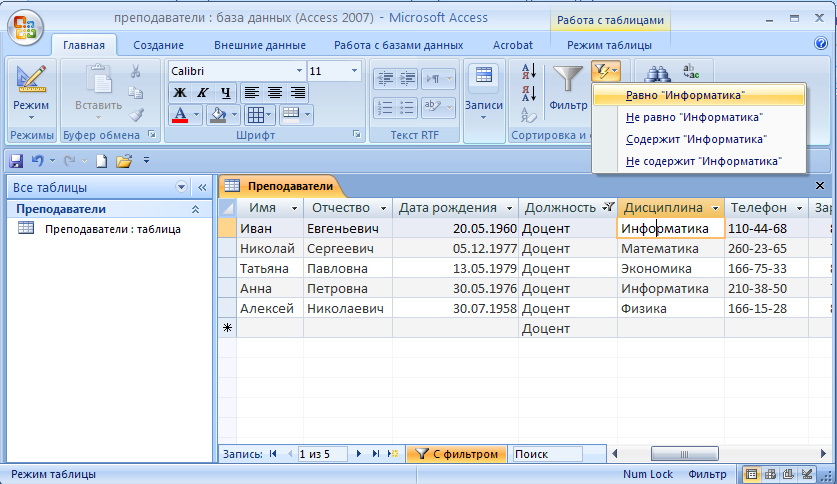Open the Главная ribbon tab
Image resolution: width=837 pixels, height=484 pixels.
pos(84,45)
